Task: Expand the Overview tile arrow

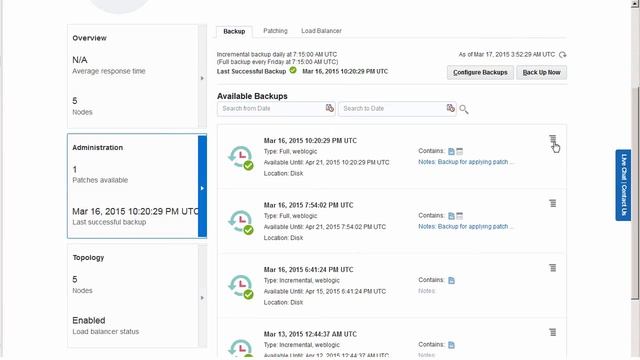Action: (x=202, y=78)
